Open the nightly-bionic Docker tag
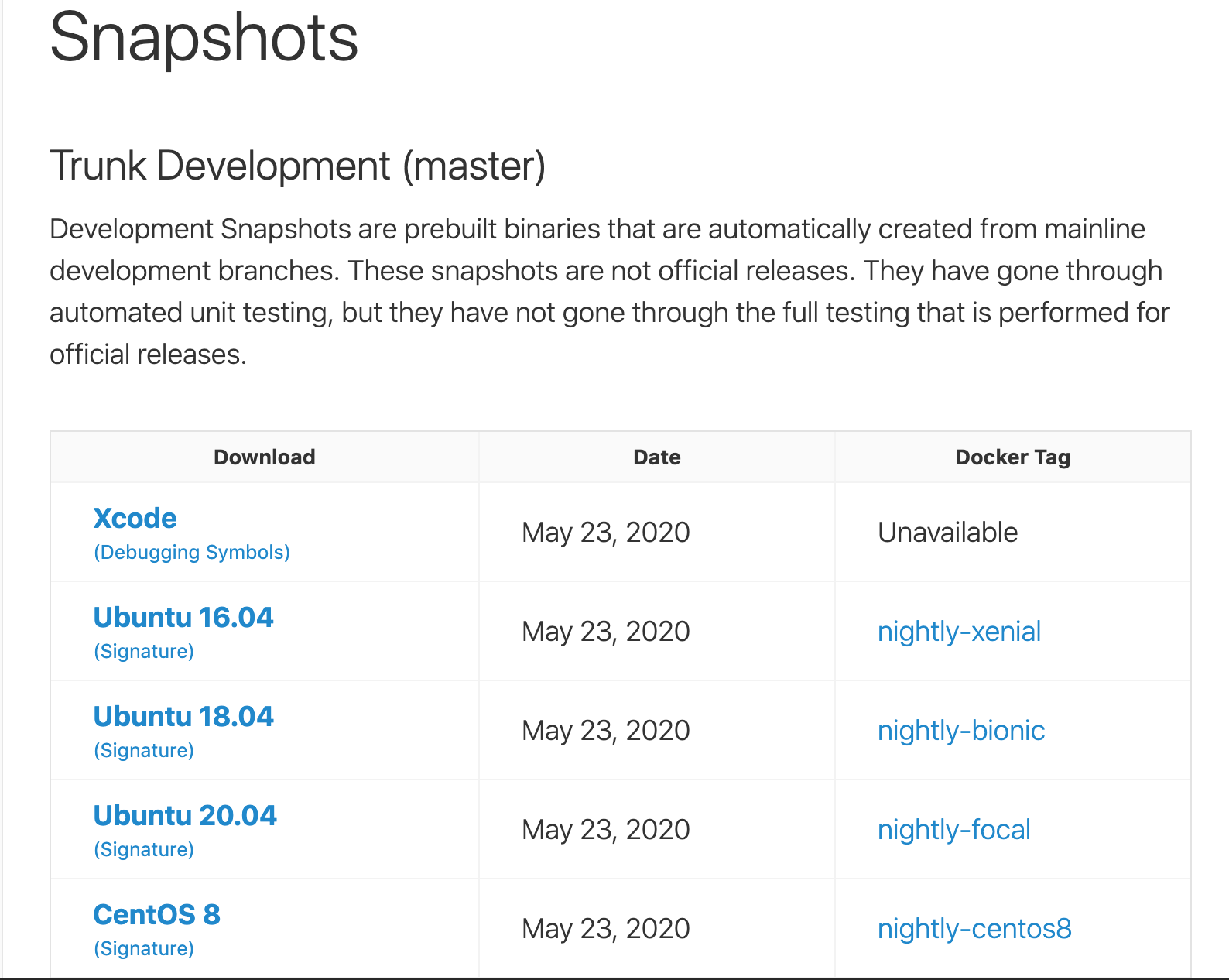Screen dimensions: 1229x980 pos(960,730)
